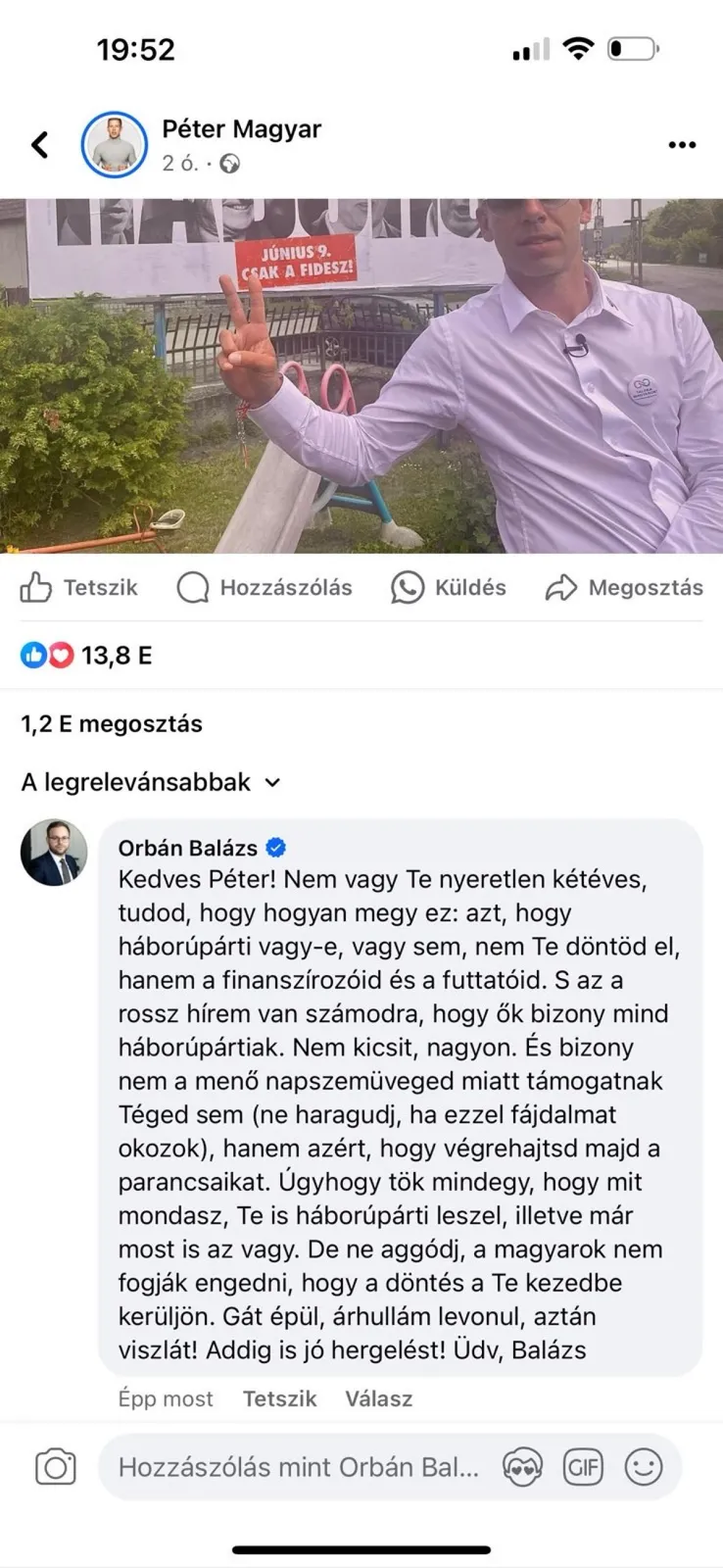Tap the globe public audience icon
The image size is (723, 1568).
coord(230,164)
